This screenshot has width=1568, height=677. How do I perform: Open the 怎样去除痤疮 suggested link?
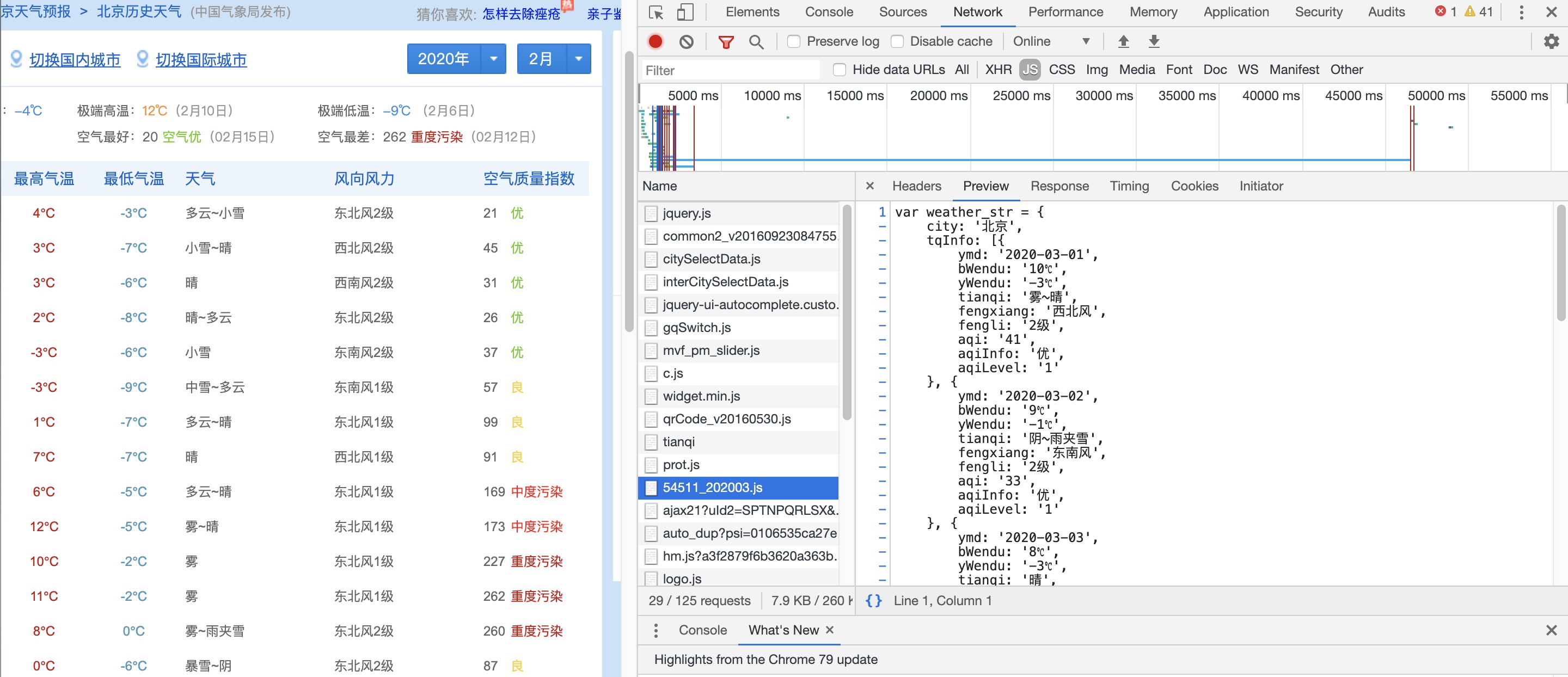521,14
